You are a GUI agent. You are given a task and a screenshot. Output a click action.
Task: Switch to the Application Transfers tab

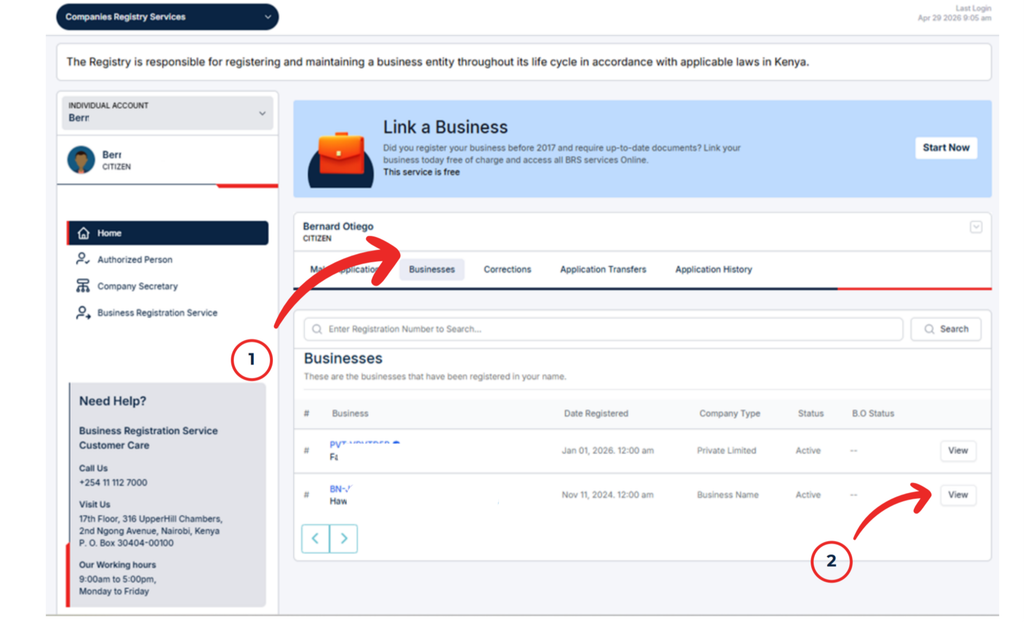[x=603, y=269]
